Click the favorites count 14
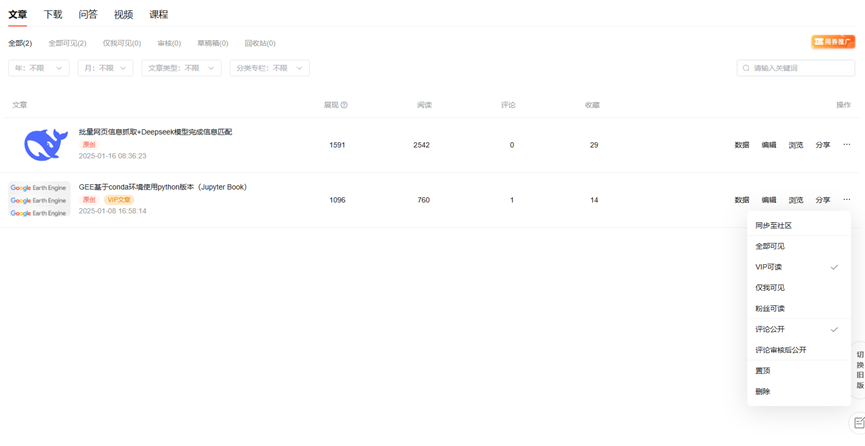 pos(594,200)
